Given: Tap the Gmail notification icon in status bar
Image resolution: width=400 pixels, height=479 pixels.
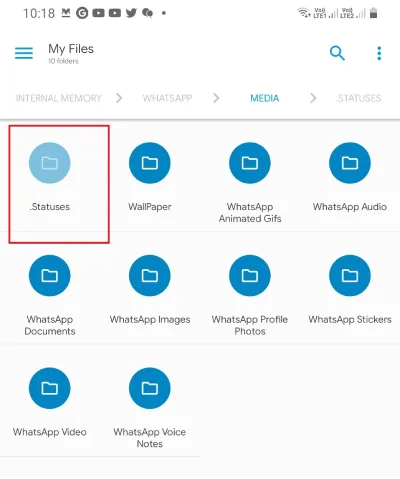Looking at the screenshot, I should tap(66, 13).
